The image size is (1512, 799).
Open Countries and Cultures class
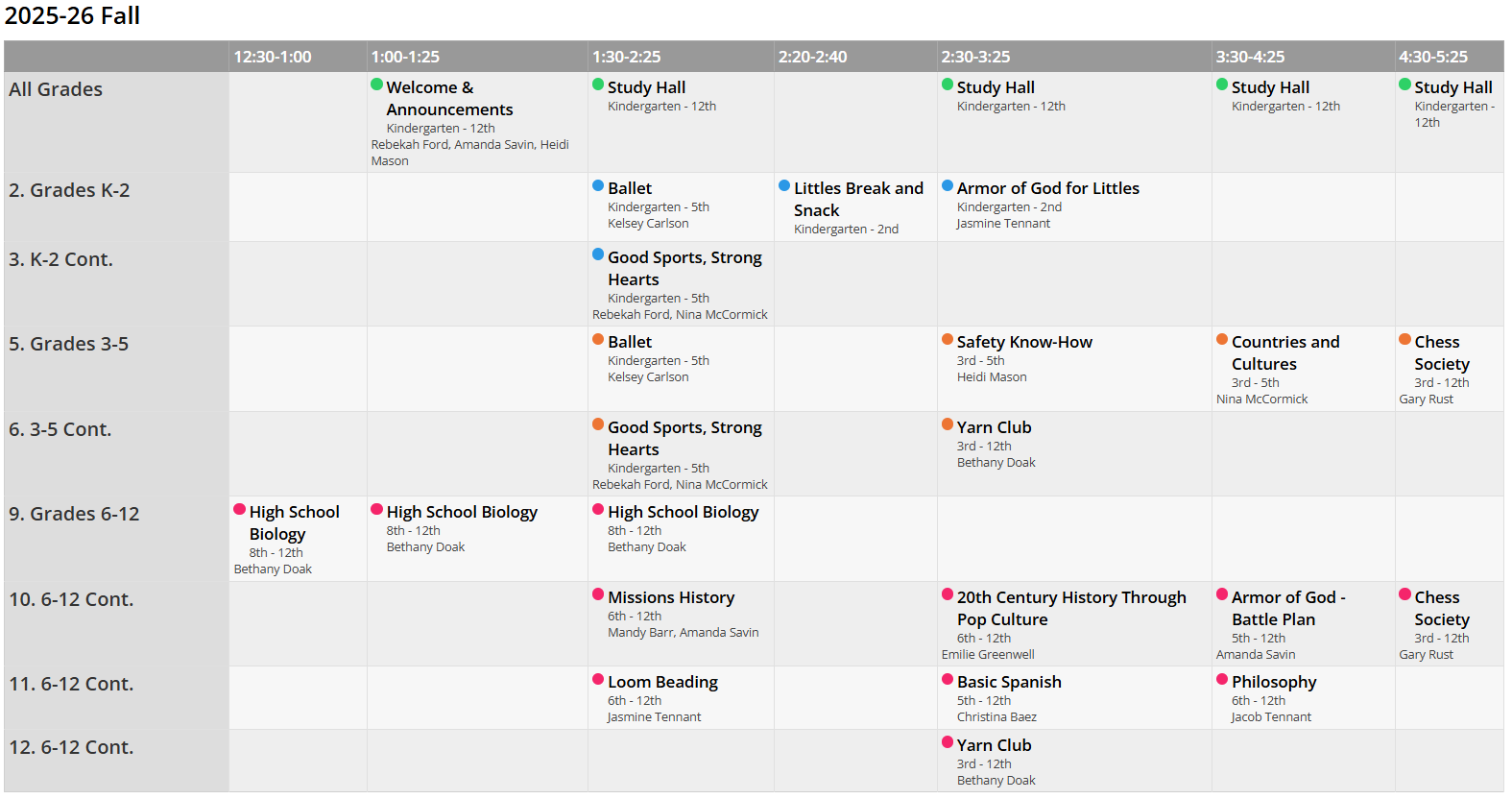point(1285,352)
